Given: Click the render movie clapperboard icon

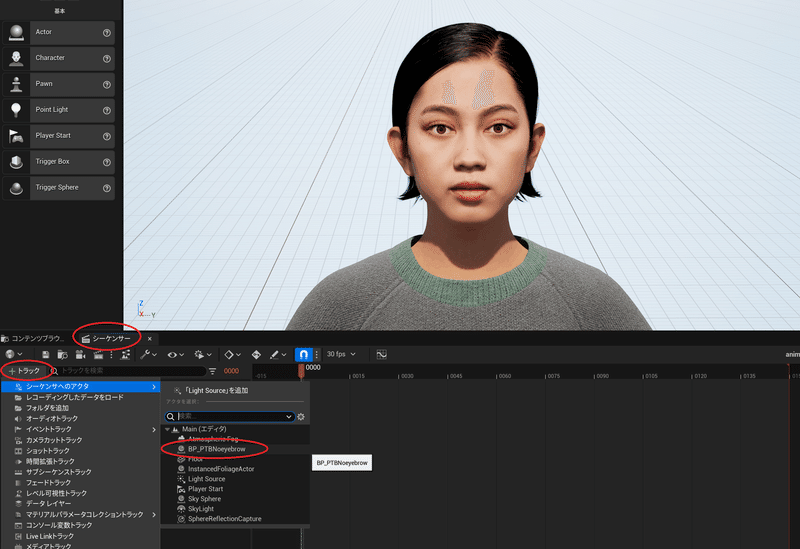Looking at the screenshot, I should [98, 354].
